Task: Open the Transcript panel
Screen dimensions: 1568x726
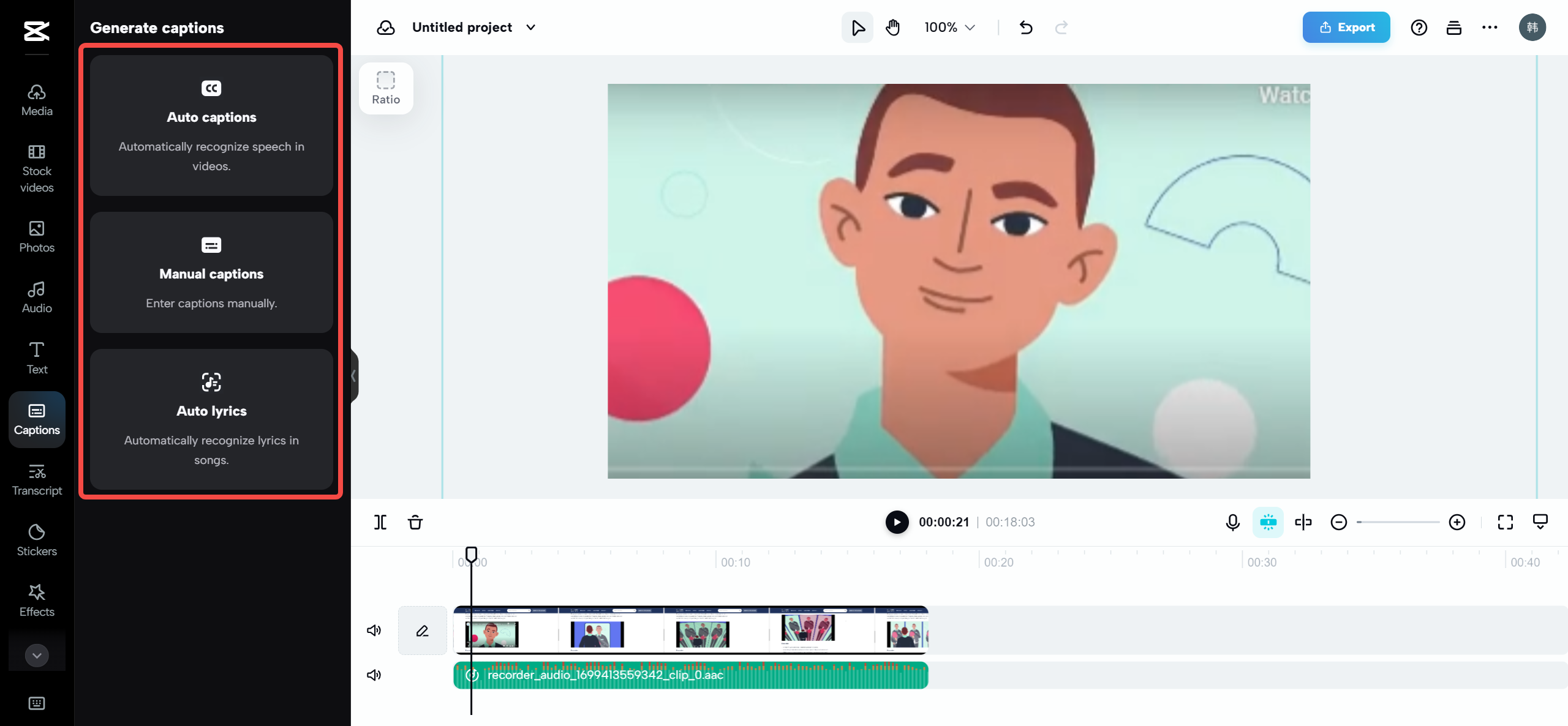Action: pyautogui.click(x=37, y=479)
